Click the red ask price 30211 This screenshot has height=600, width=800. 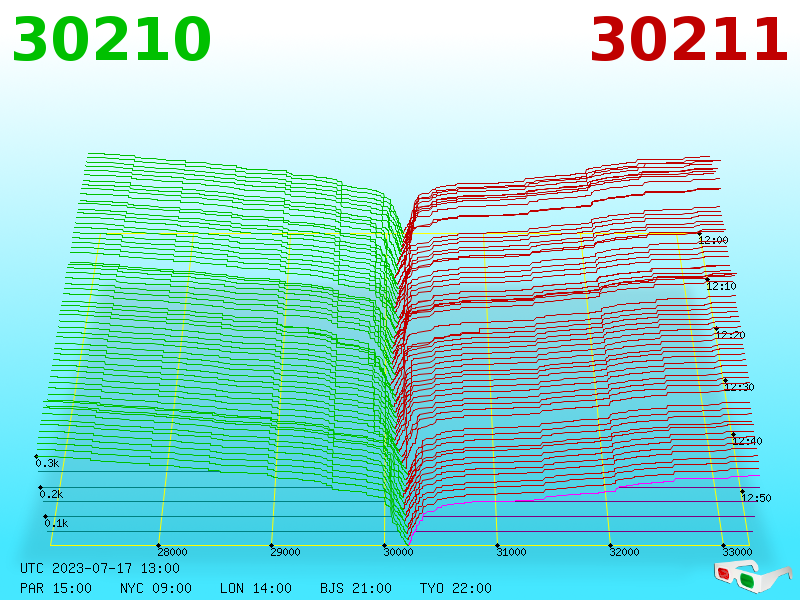(x=689, y=39)
